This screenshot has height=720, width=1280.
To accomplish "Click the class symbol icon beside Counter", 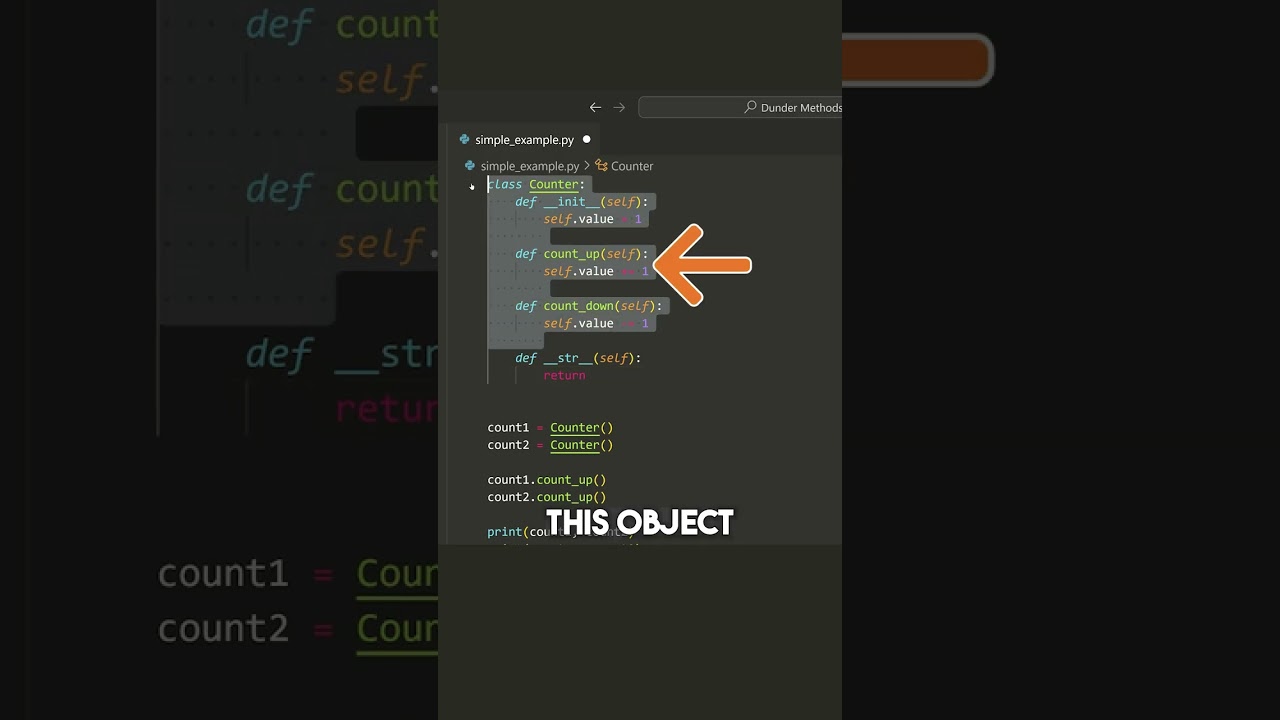I will coord(601,166).
